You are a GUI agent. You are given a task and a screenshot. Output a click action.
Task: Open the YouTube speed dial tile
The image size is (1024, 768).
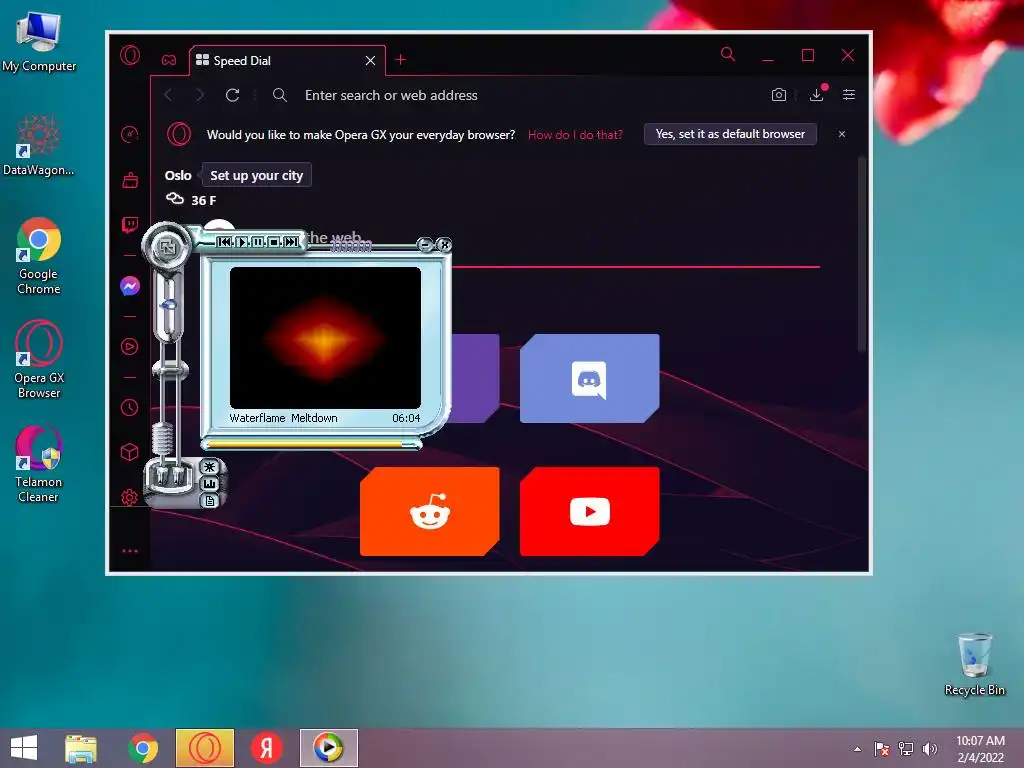(590, 511)
